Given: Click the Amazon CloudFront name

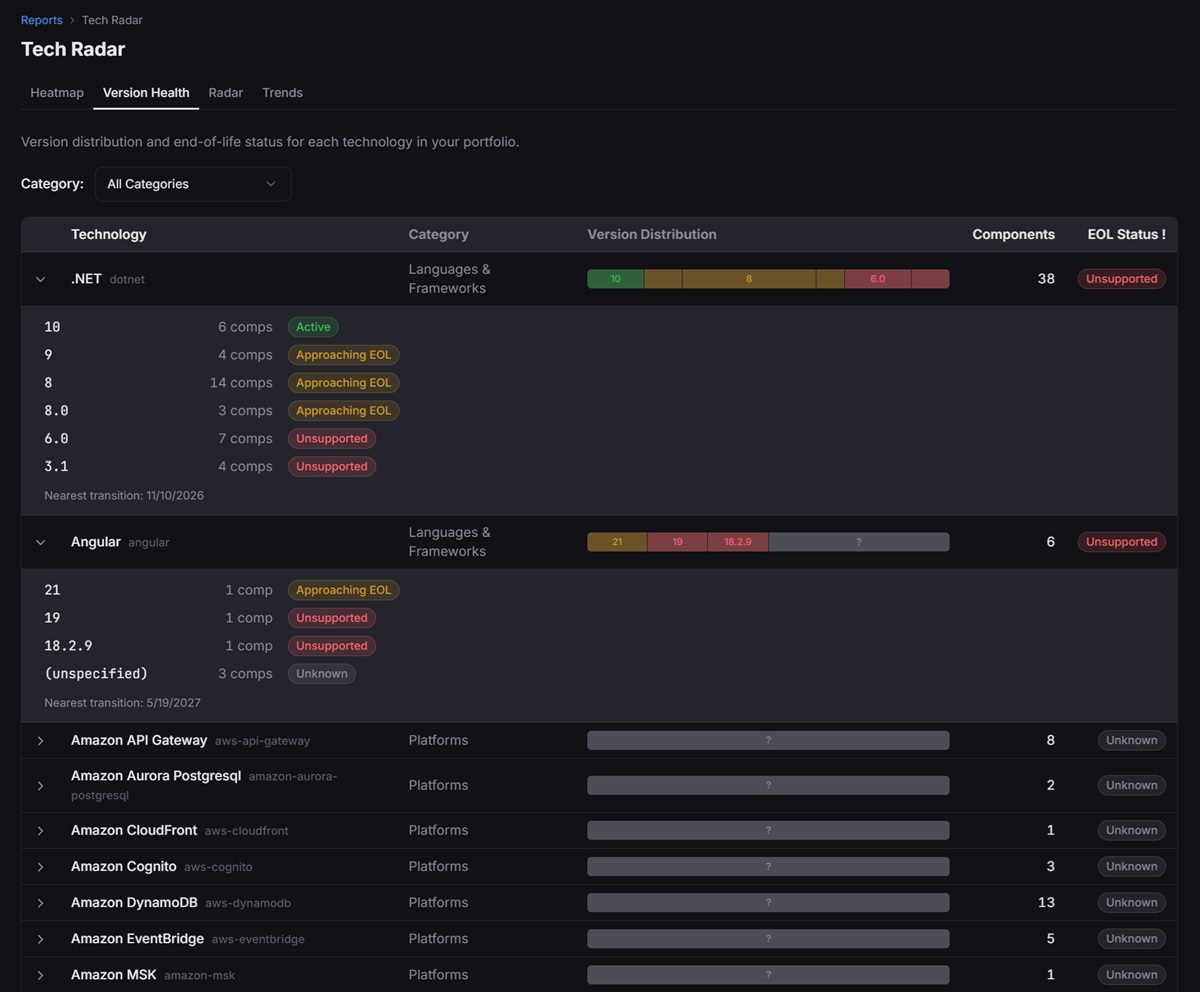Looking at the screenshot, I should [x=134, y=831].
